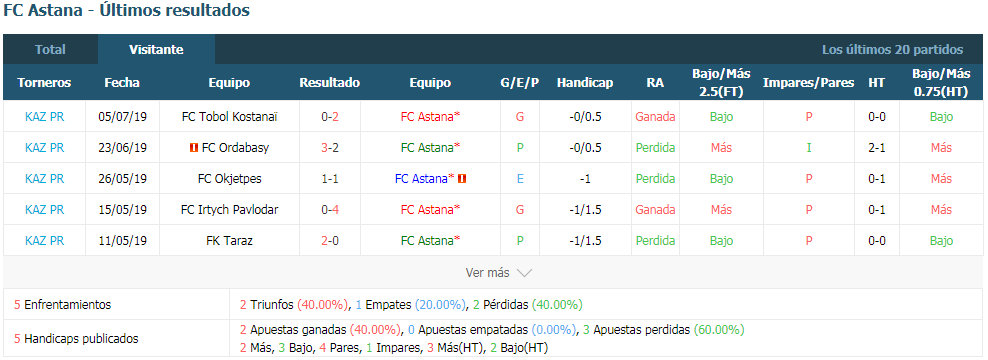Click FC Okjetpes team name
The height and width of the screenshot is (360, 988).
(x=229, y=179)
